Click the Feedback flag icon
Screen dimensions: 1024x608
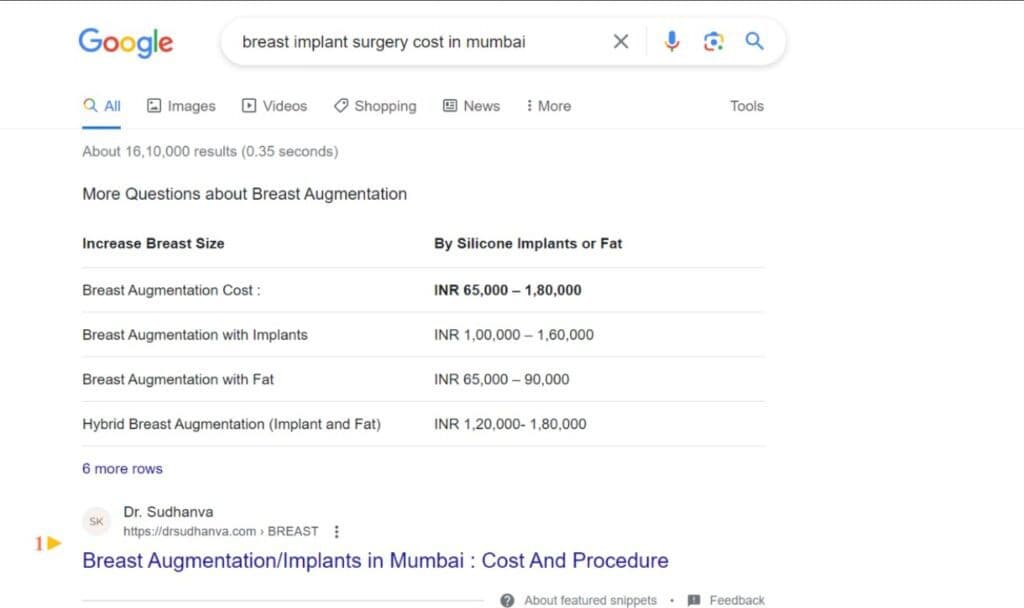tap(694, 600)
